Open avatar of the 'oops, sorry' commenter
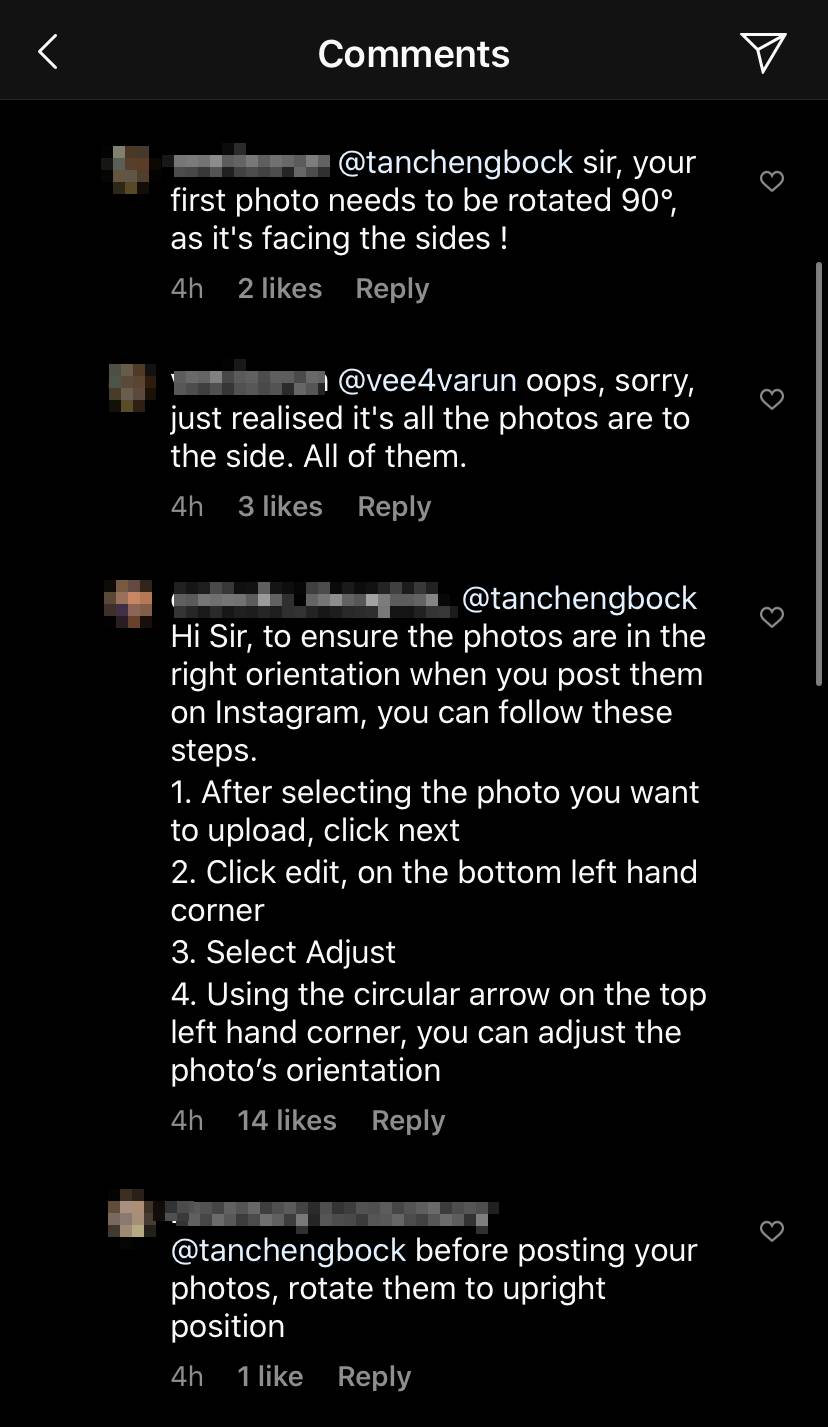This screenshot has height=1427, width=828. coord(130,387)
